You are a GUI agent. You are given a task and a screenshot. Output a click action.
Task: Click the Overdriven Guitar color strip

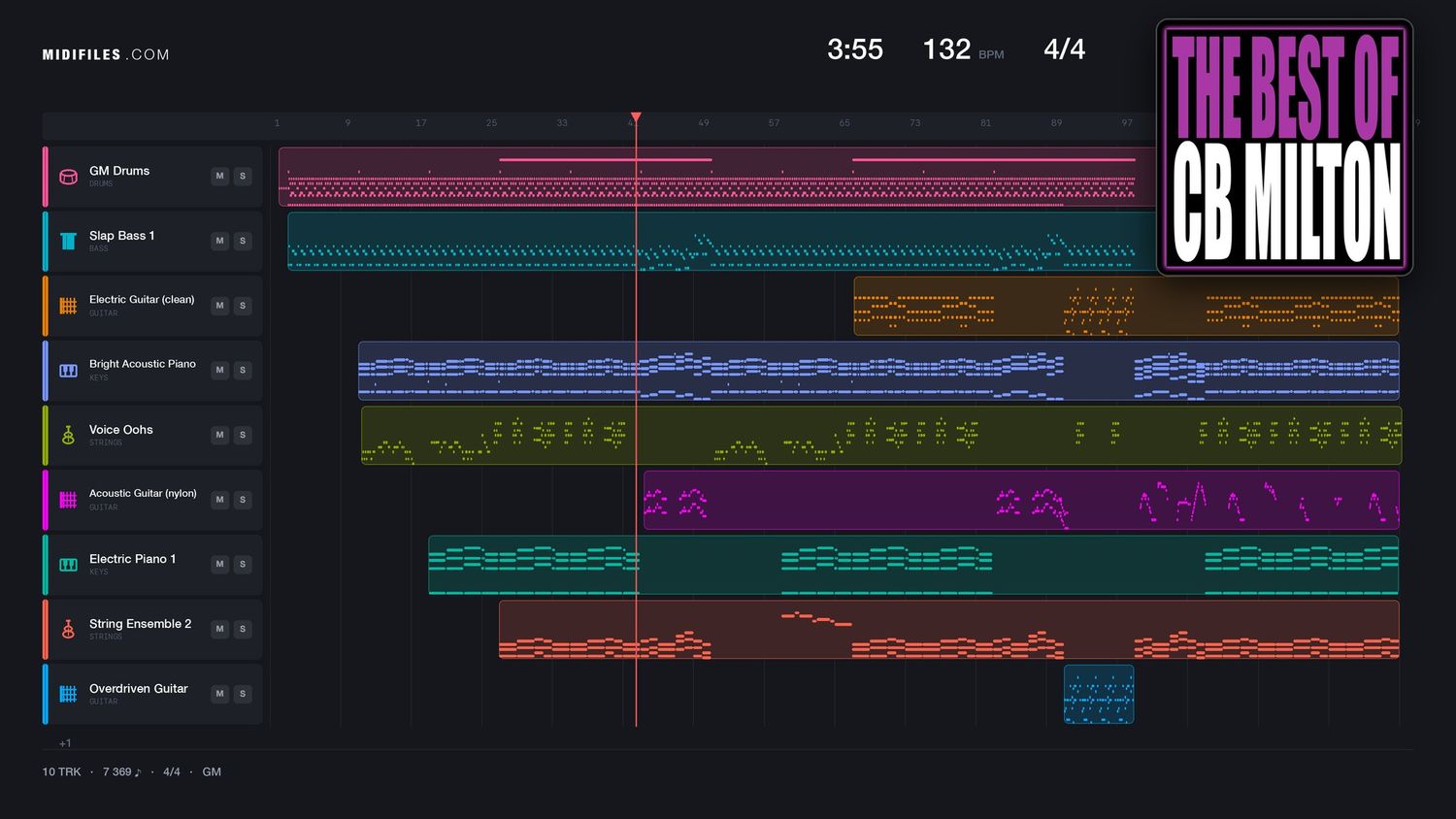pos(45,694)
